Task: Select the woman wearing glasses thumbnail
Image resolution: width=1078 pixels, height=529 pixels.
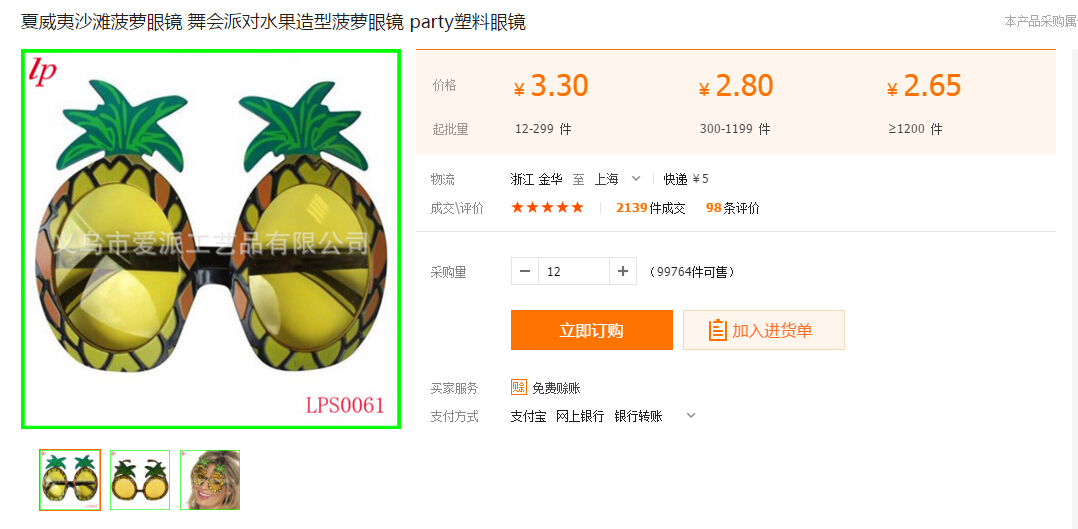Action: coord(210,480)
